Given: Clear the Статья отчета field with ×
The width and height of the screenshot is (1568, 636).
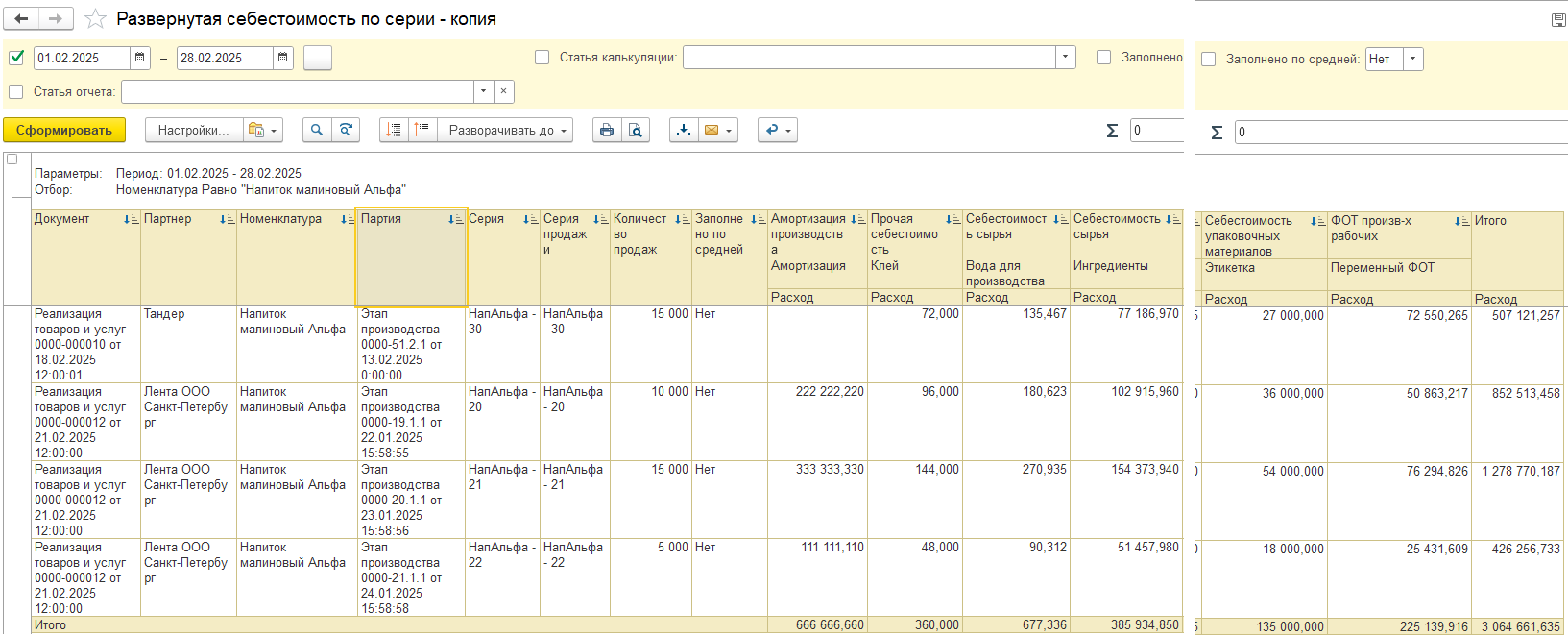Looking at the screenshot, I should point(504,91).
